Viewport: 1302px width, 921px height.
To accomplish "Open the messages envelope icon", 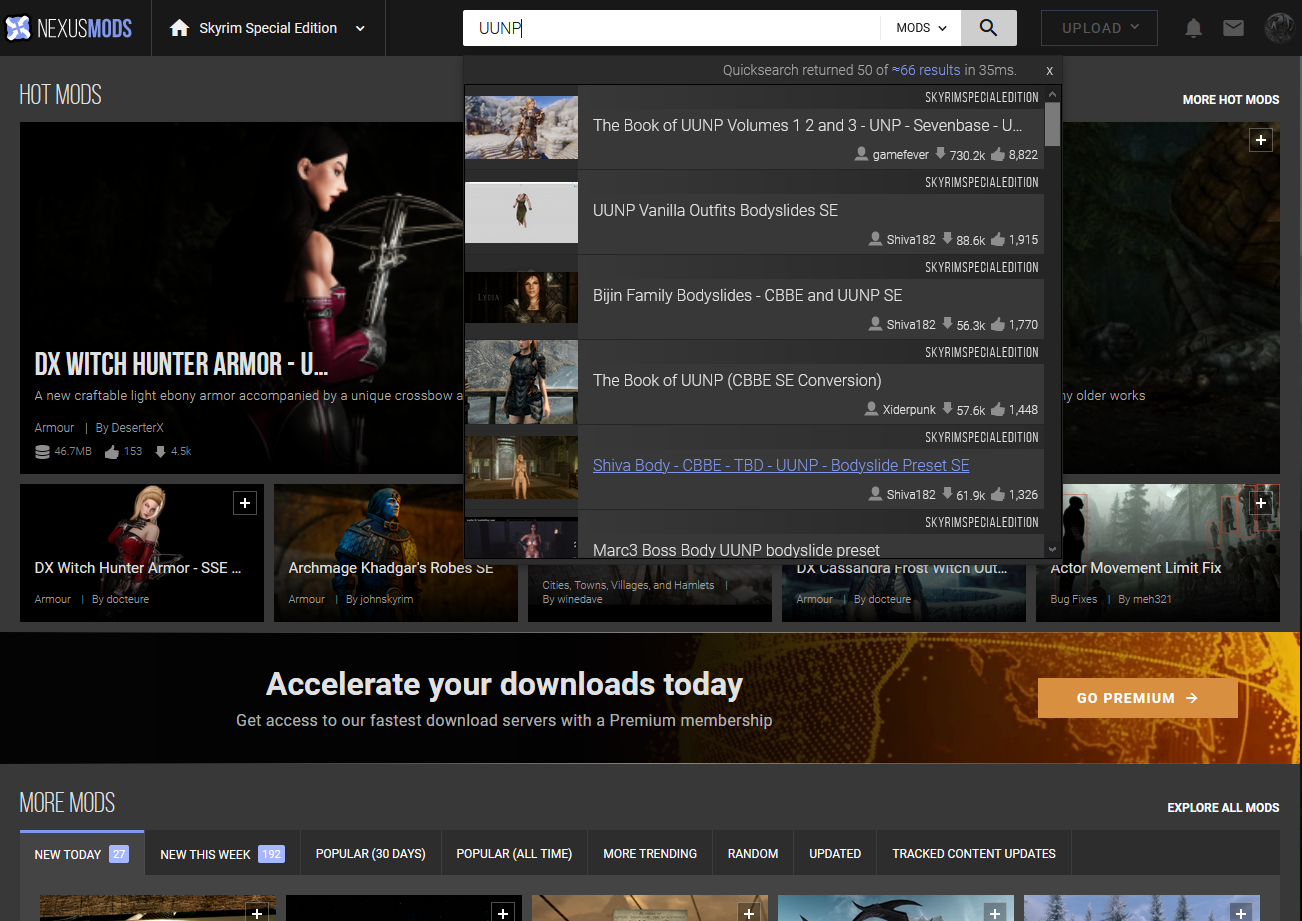I will pos(1233,28).
